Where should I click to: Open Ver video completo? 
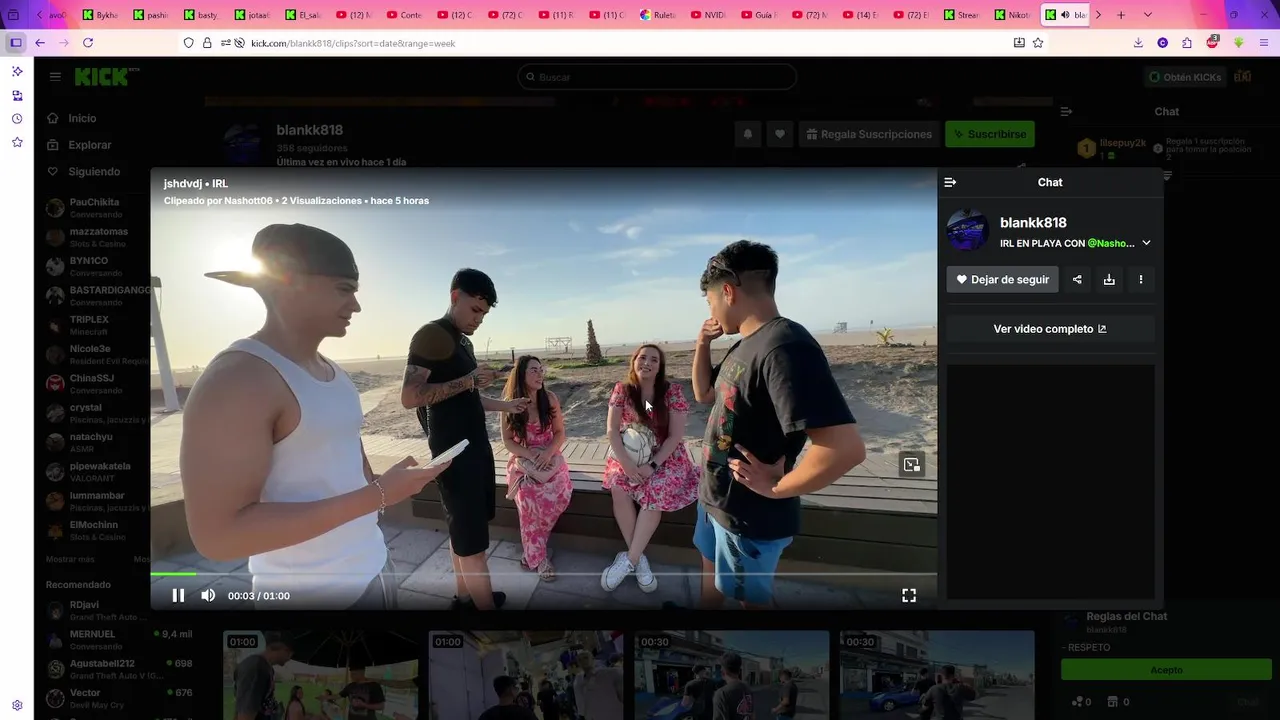[1050, 329]
